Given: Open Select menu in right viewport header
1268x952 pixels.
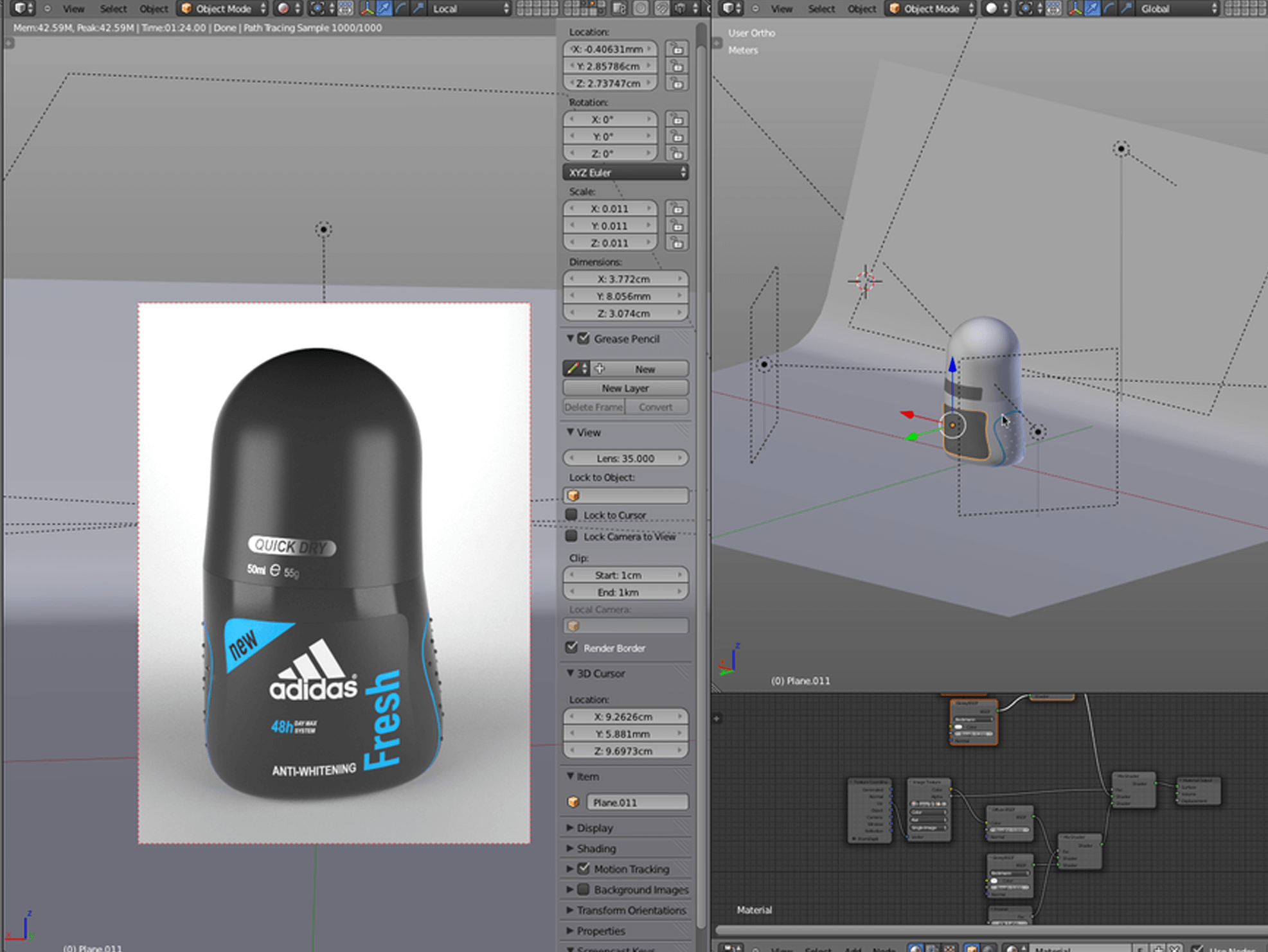Looking at the screenshot, I should (821, 9).
